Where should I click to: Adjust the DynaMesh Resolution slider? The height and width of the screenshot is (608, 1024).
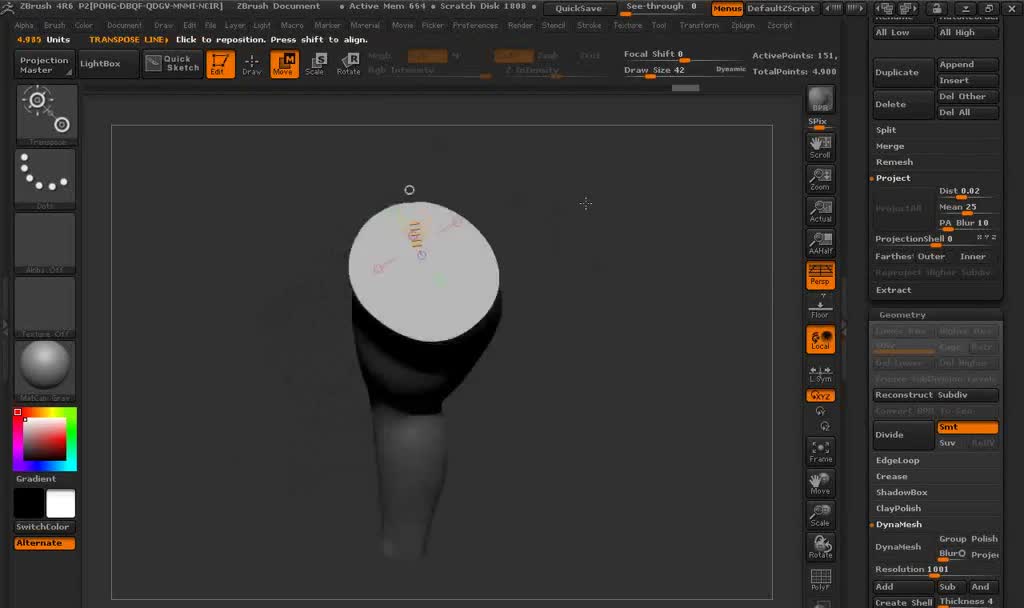(935, 569)
